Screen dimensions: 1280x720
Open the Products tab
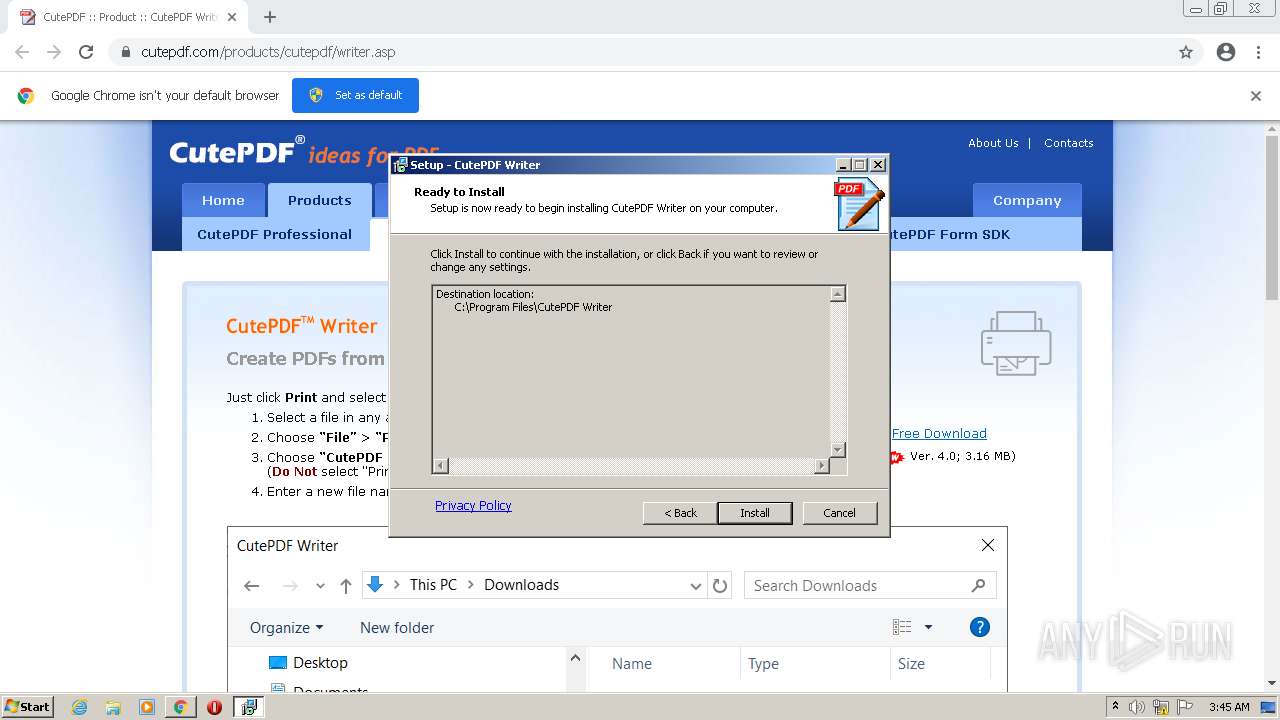[x=320, y=200]
